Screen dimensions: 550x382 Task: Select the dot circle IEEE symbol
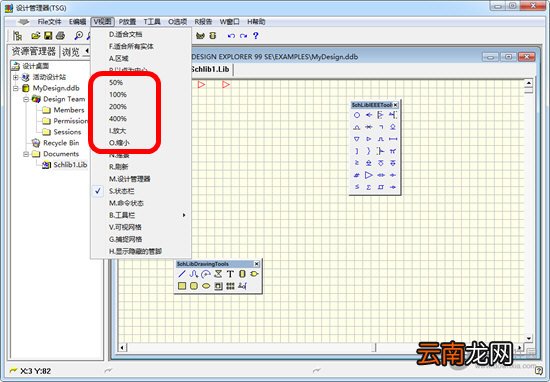[357, 115]
